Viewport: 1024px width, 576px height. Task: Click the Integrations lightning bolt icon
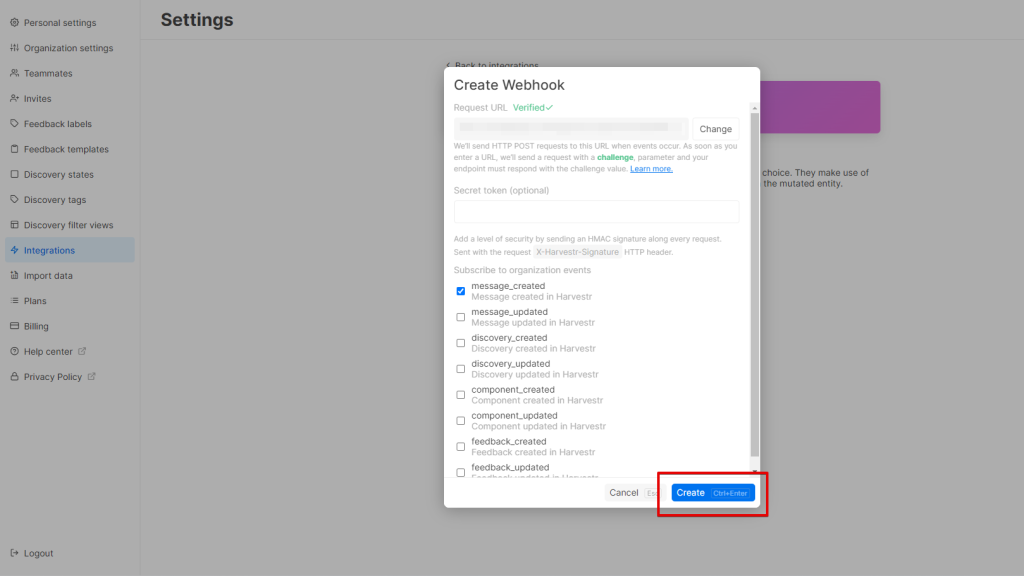point(14,250)
